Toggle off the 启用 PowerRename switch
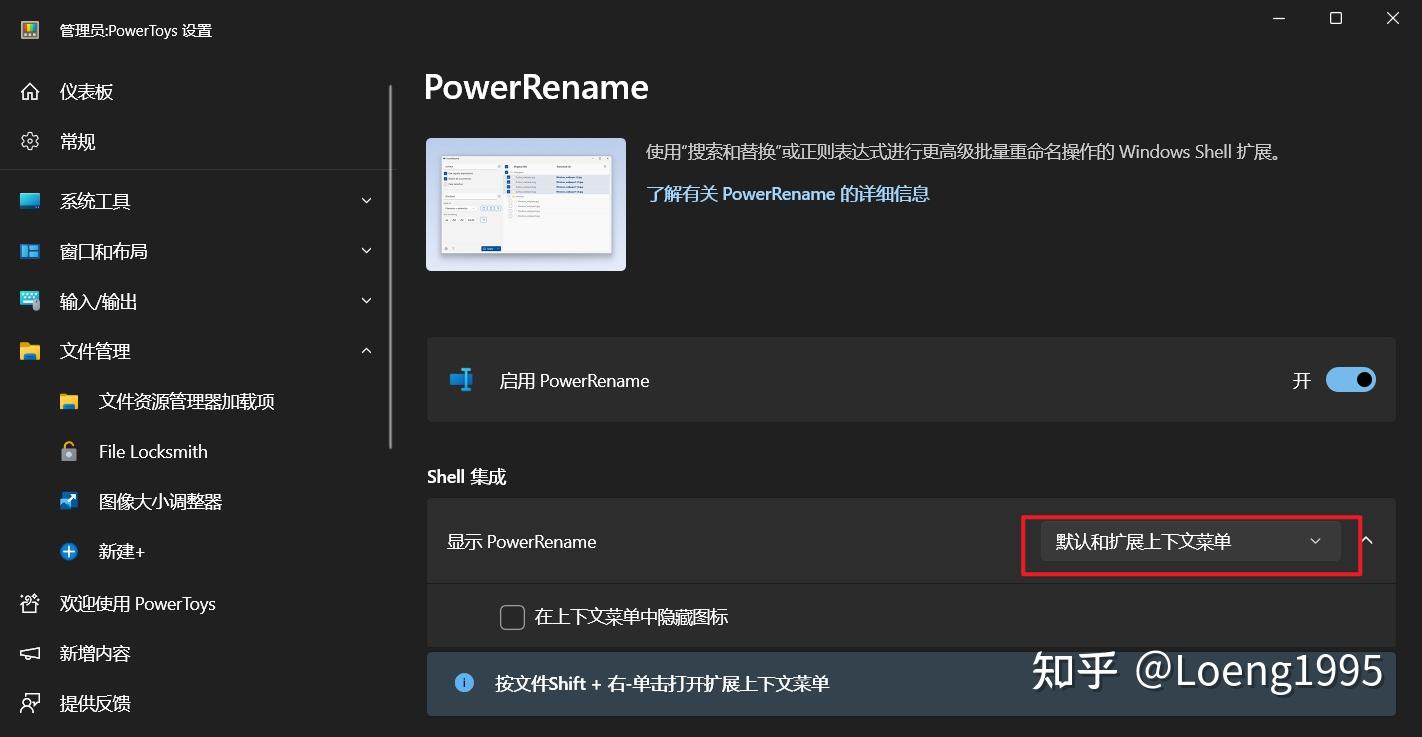The height and width of the screenshot is (737, 1422). (1351, 380)
